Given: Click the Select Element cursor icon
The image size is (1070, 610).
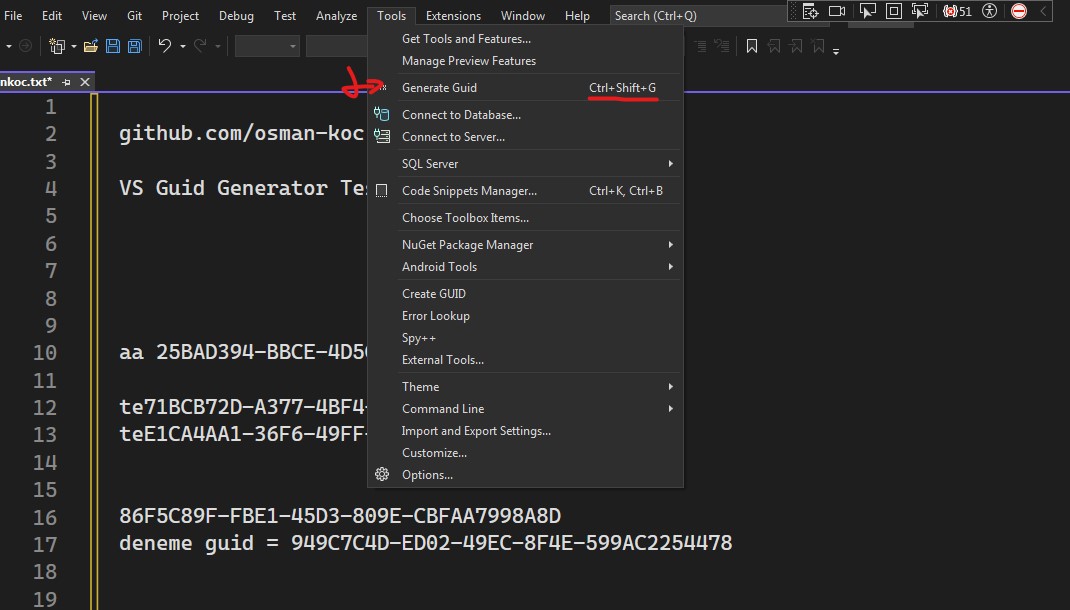Looking at the screenshot, I should (x=867, y=11).
